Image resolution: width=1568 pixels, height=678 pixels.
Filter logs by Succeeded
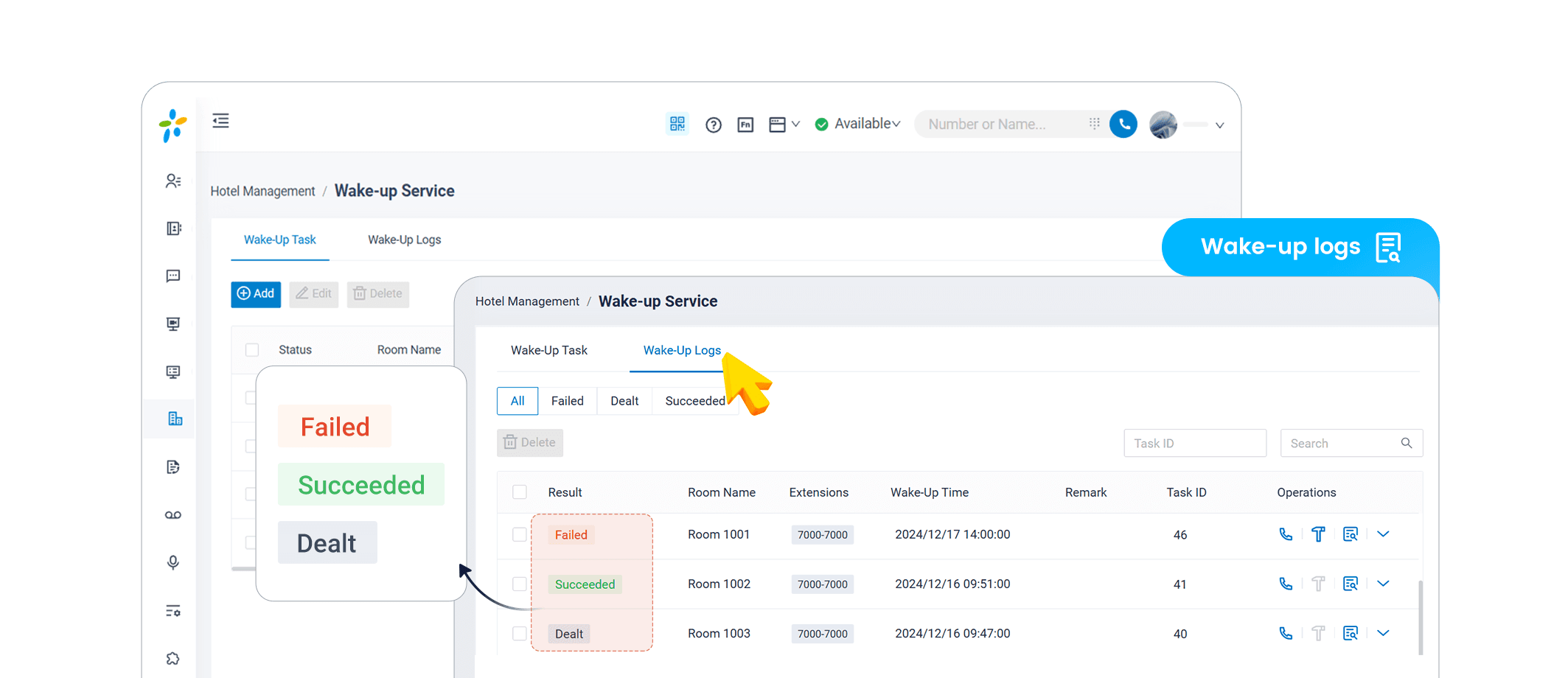695,401
